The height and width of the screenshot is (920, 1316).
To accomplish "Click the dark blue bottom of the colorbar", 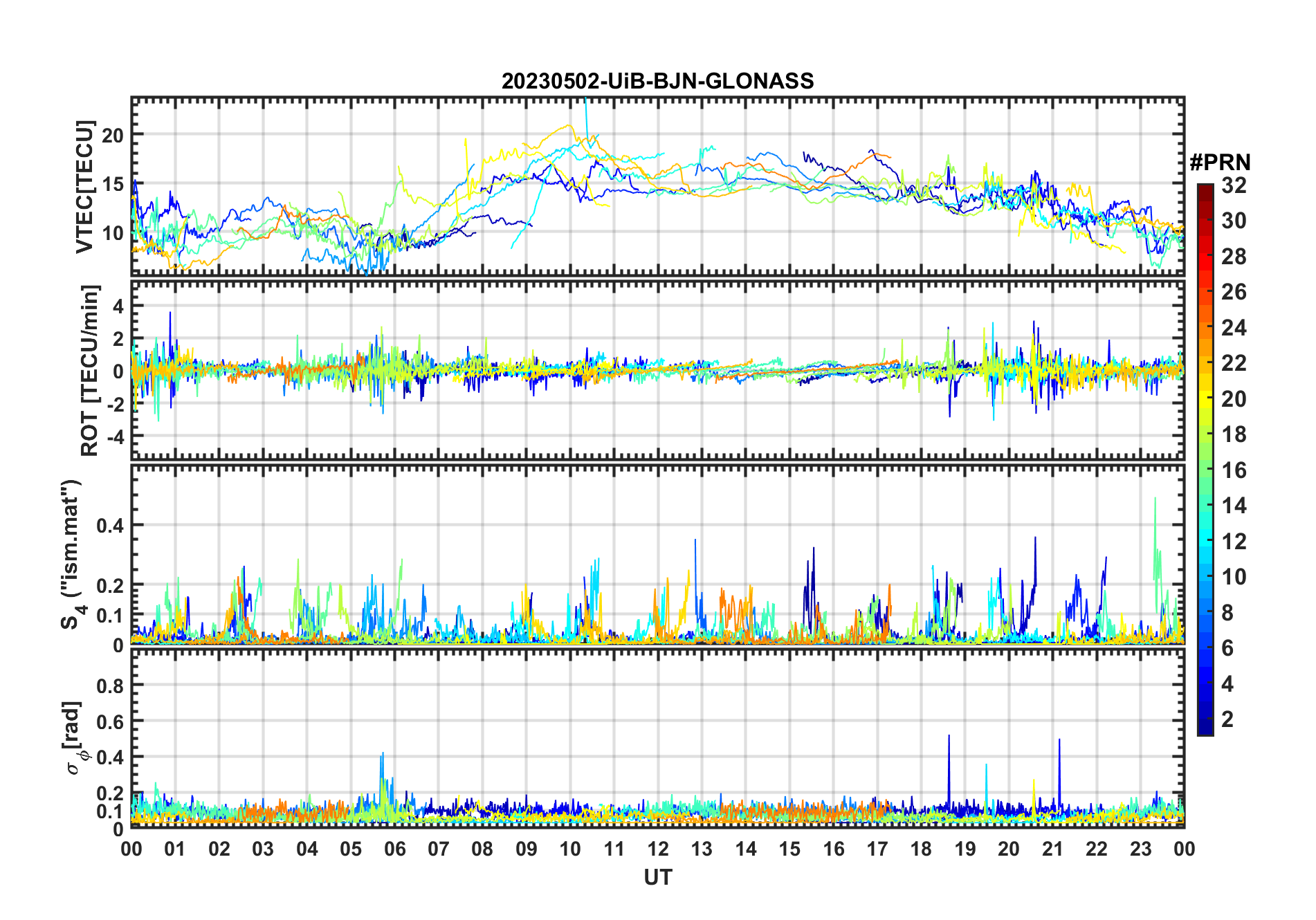I will pyautogui.click(x=1205, y=729).
